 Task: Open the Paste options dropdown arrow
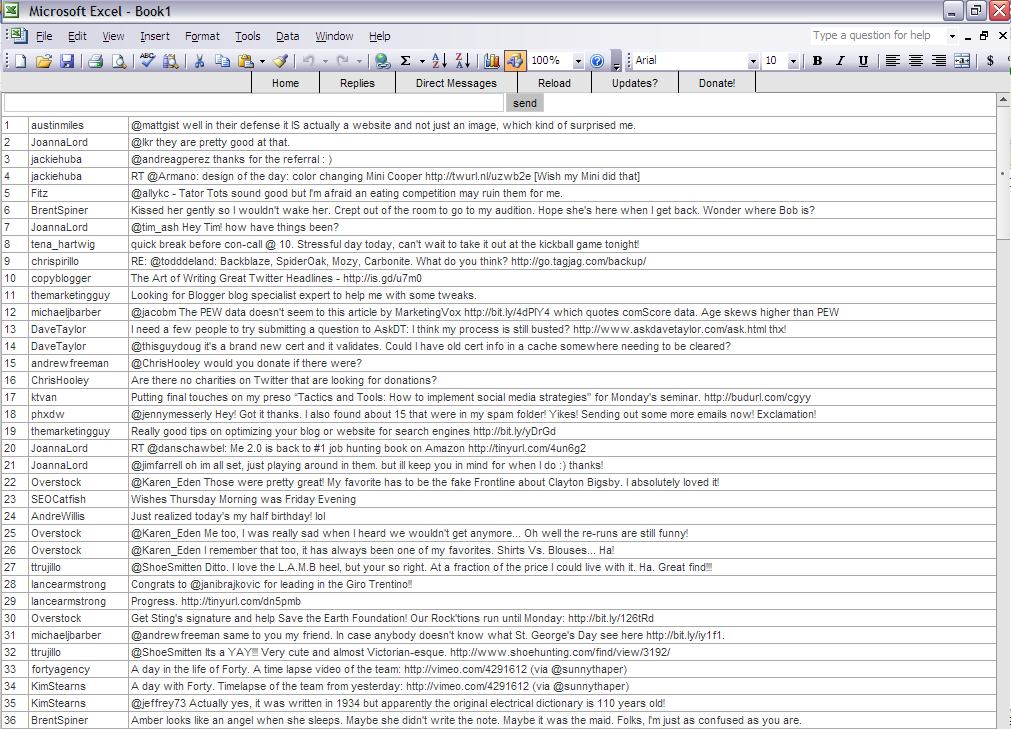(x=262, y=61)
